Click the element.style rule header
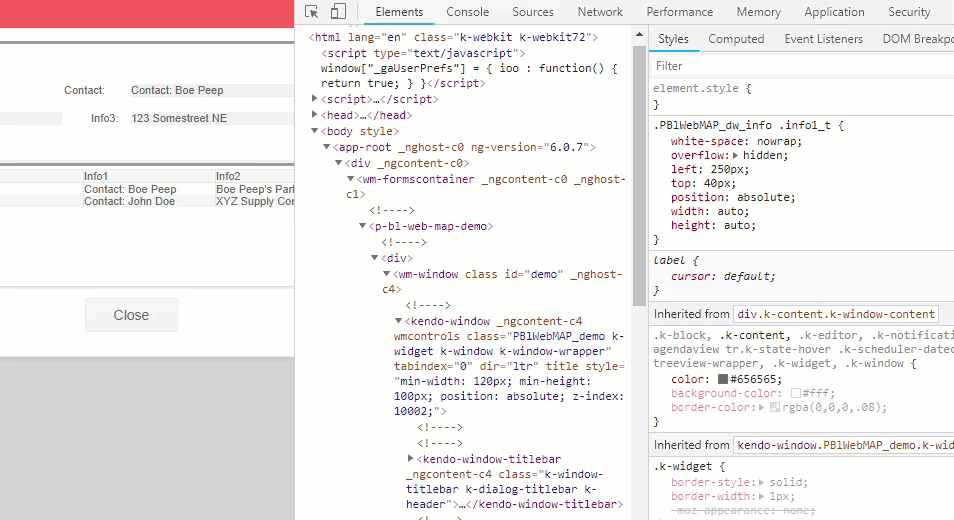The height and width of the screenshot is (520, 954). click(702, 88)
